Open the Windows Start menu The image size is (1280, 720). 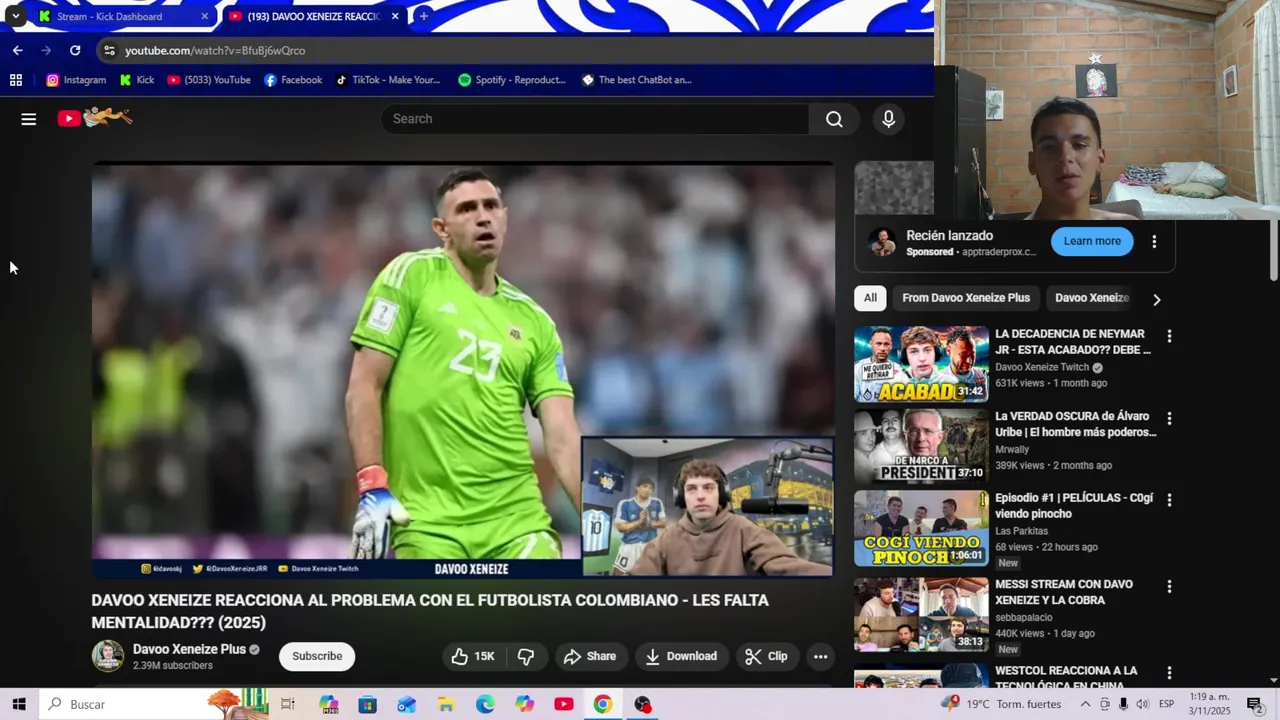(19, 704)
